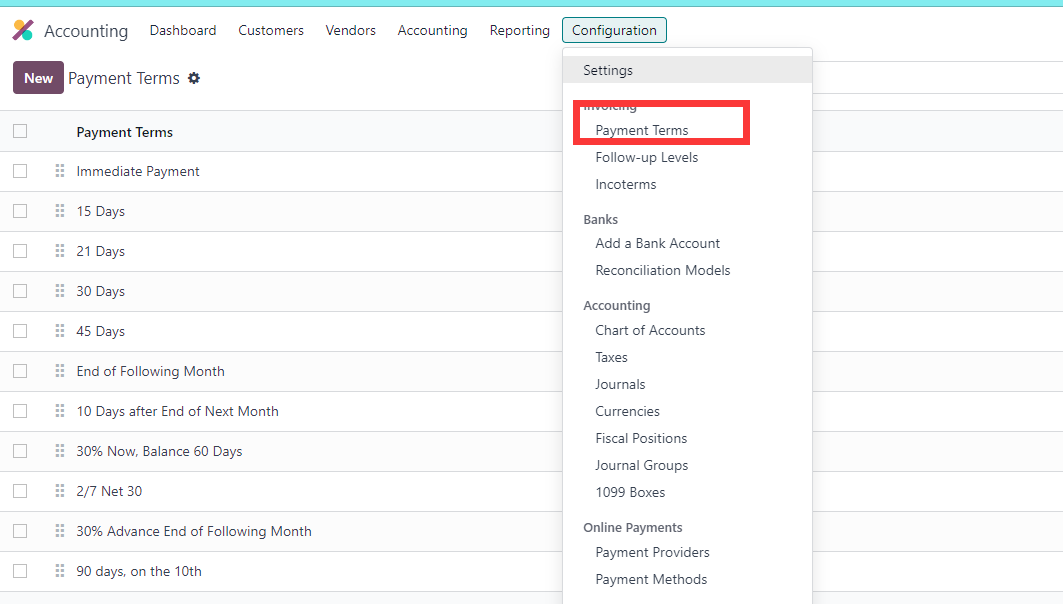Click the drag handle beside 15 Days
Viewport: 1063px width, 604px height.
(x=60, y=211)
